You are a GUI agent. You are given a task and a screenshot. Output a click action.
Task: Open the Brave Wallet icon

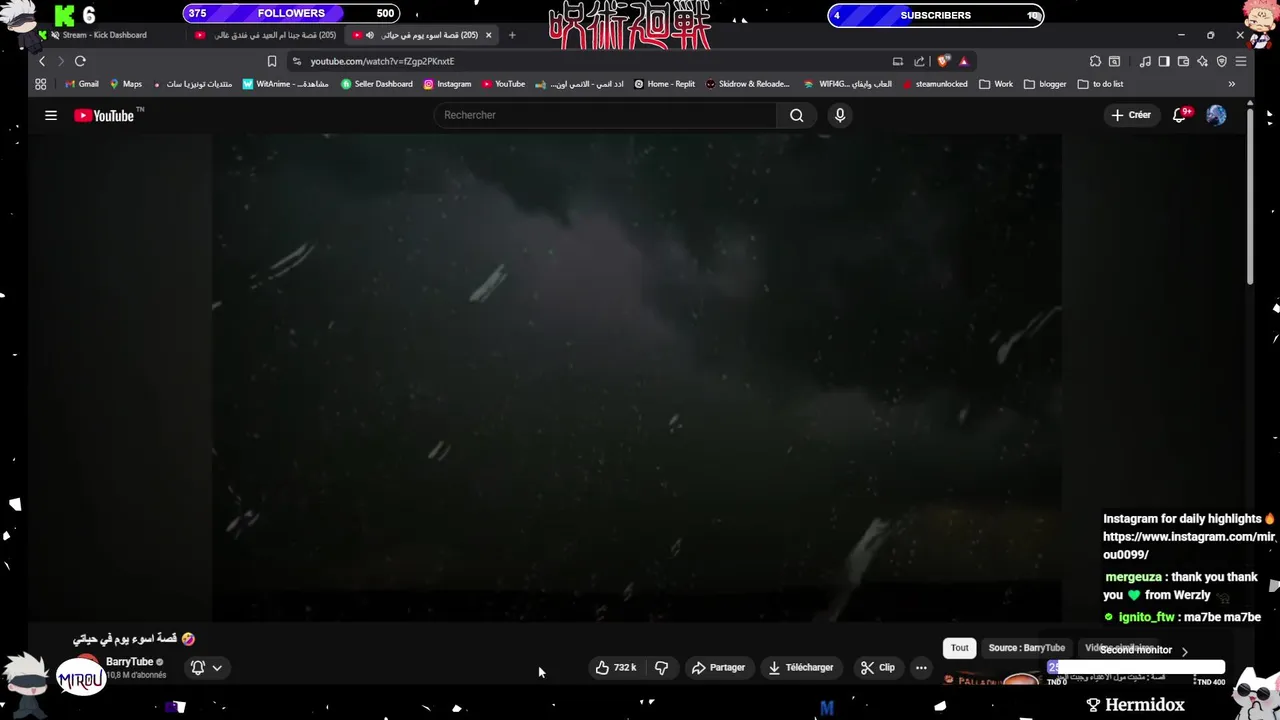tap(1183, 61)
